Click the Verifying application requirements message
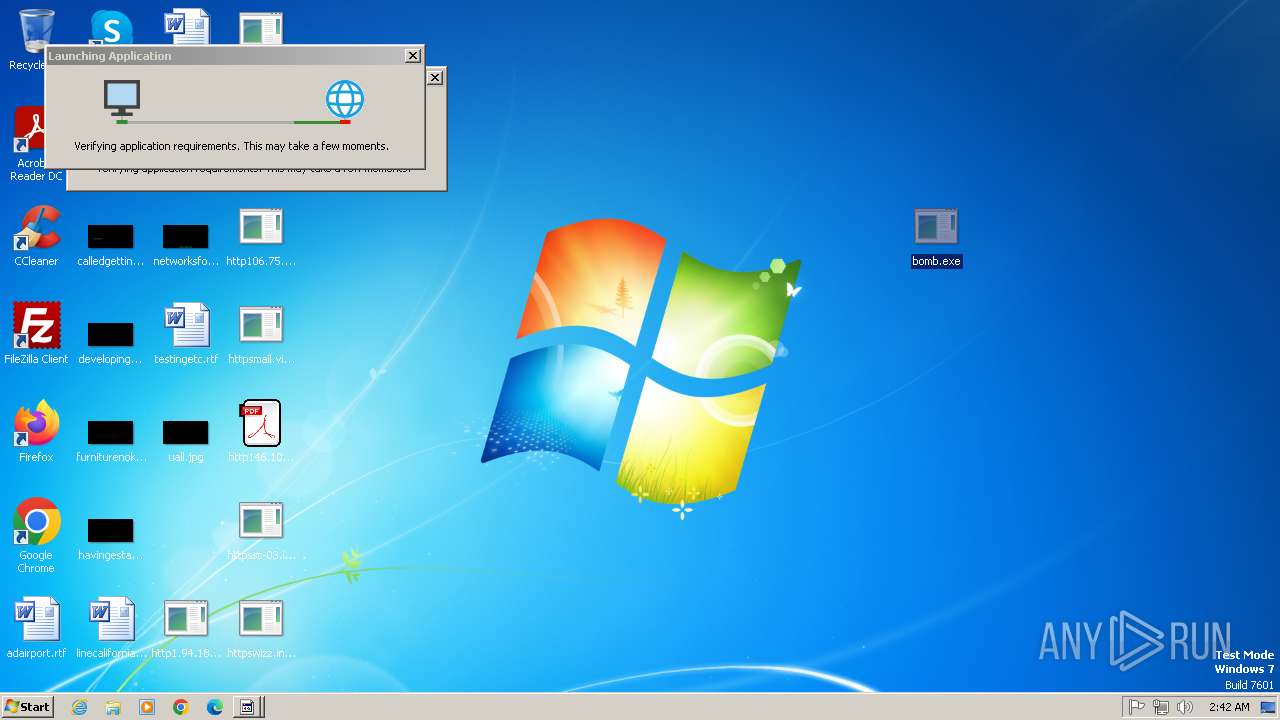The height and width of the screenshot is (720, 1280). click(x=231, y=146)
